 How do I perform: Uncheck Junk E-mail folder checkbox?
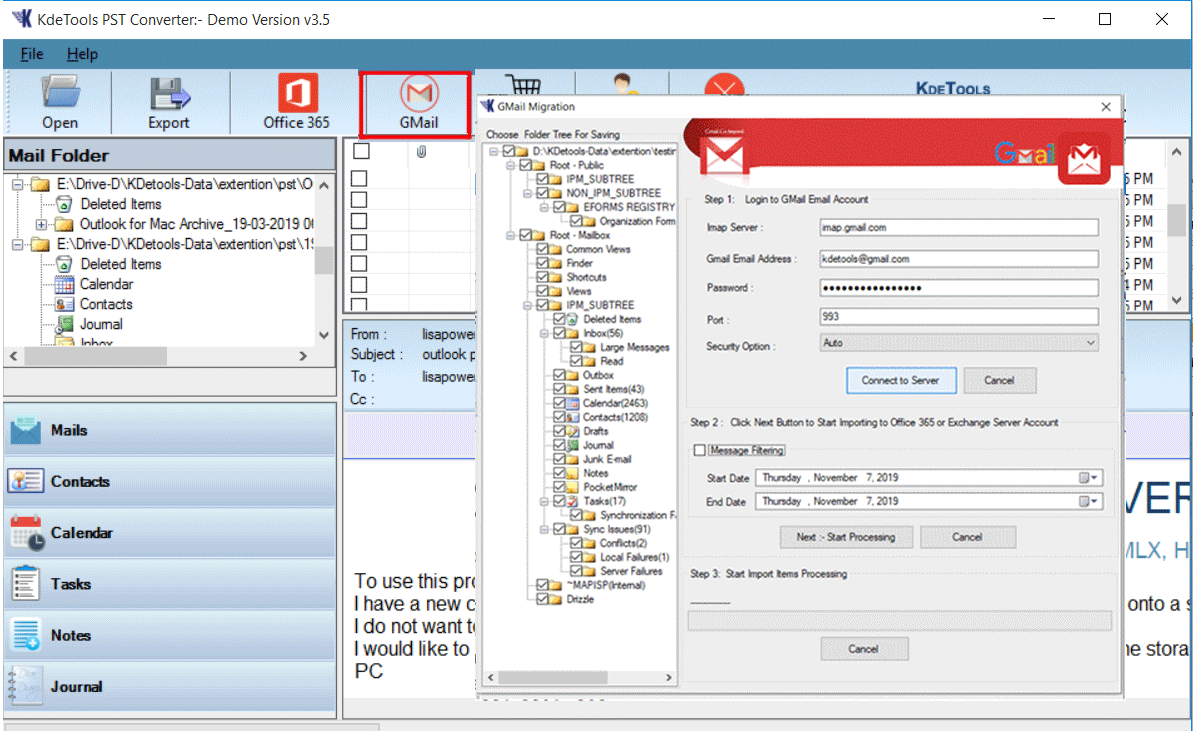click(559, 460)
